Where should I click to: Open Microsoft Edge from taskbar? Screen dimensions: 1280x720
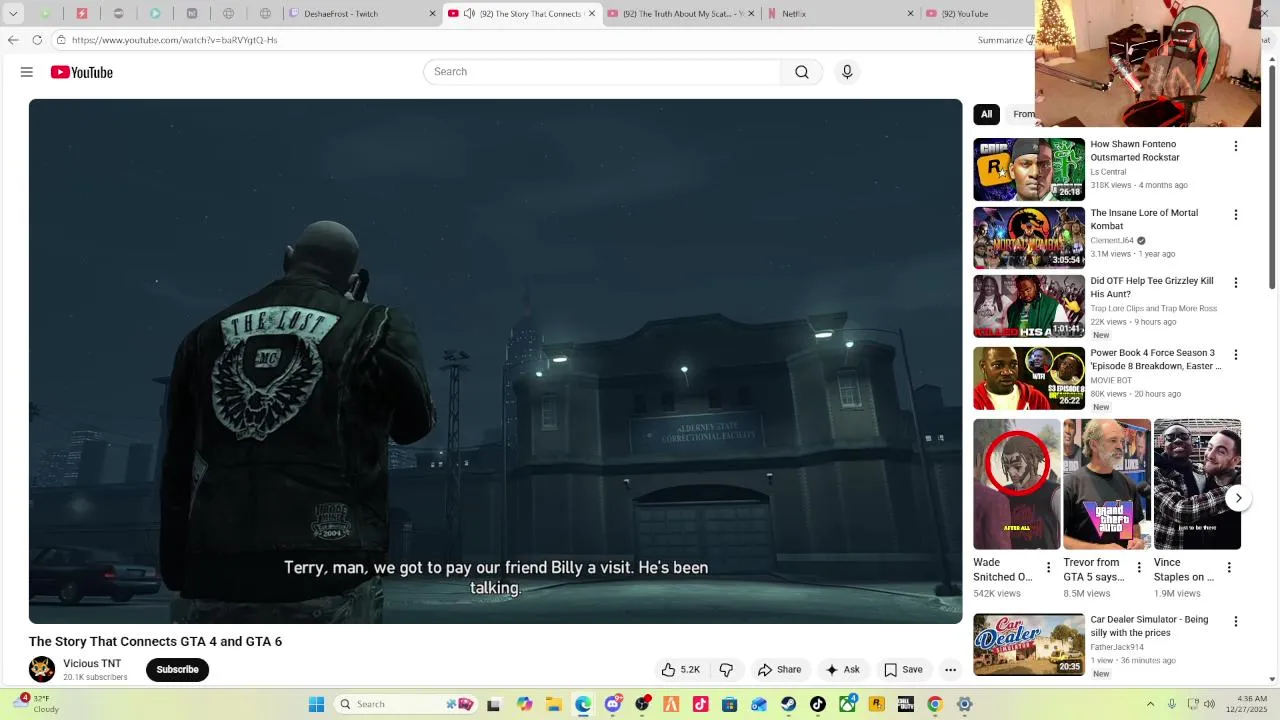click(583, 704)
